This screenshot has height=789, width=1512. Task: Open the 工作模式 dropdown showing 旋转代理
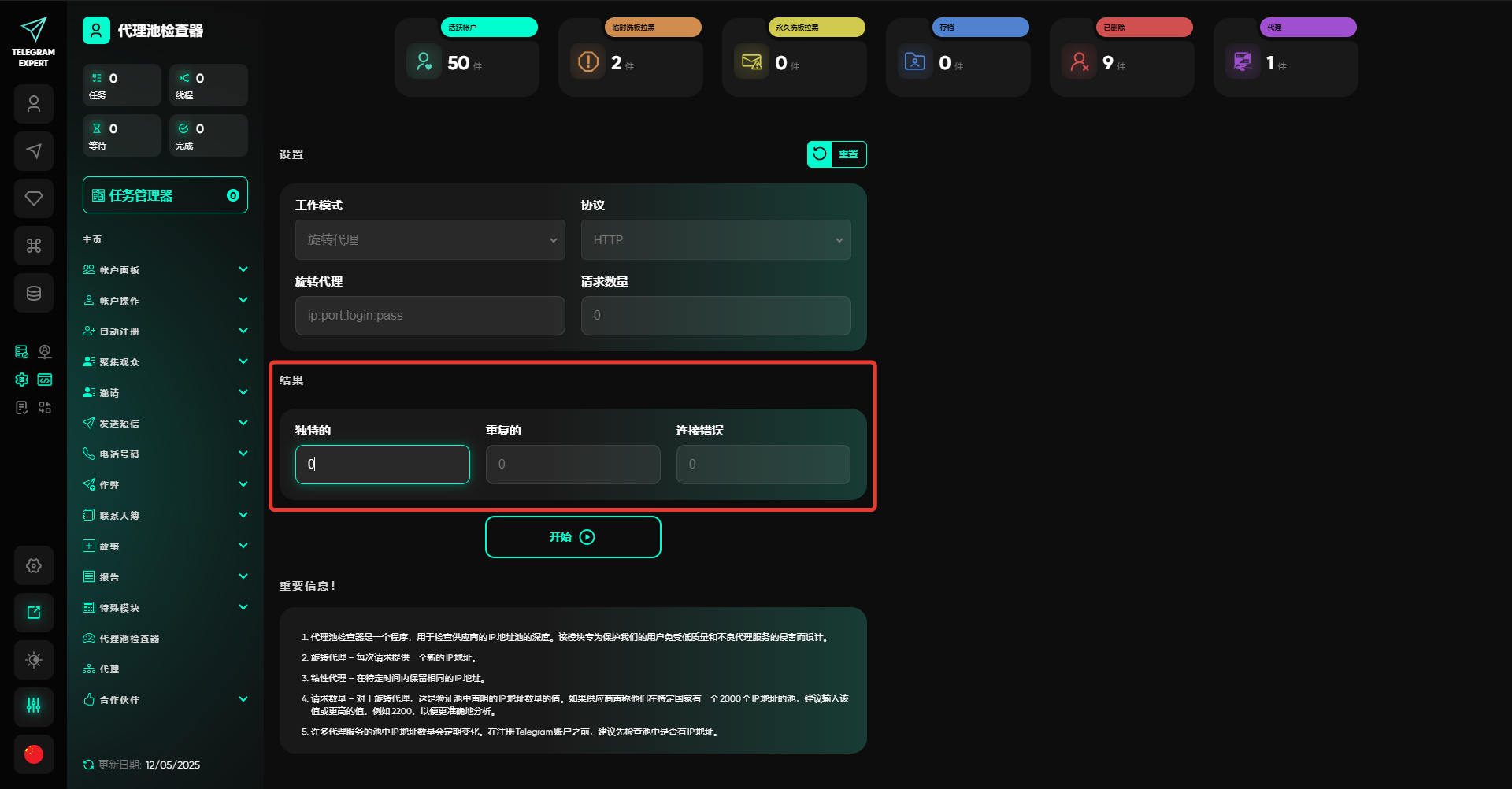tap(430, 240)
